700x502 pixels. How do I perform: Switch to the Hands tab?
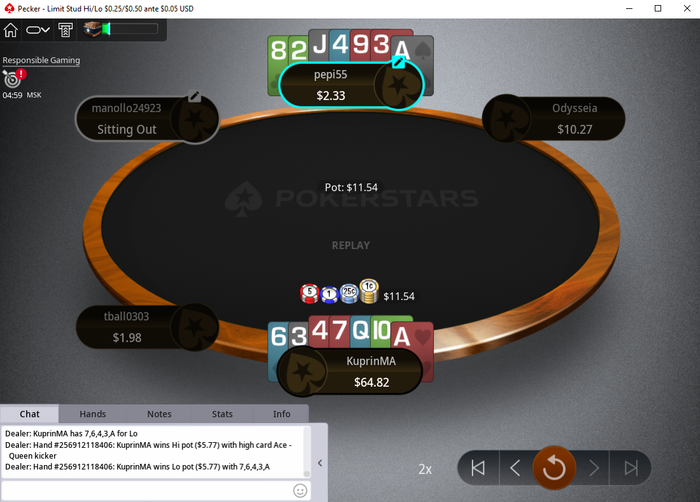pyautogui.click(x=93, y=414)
